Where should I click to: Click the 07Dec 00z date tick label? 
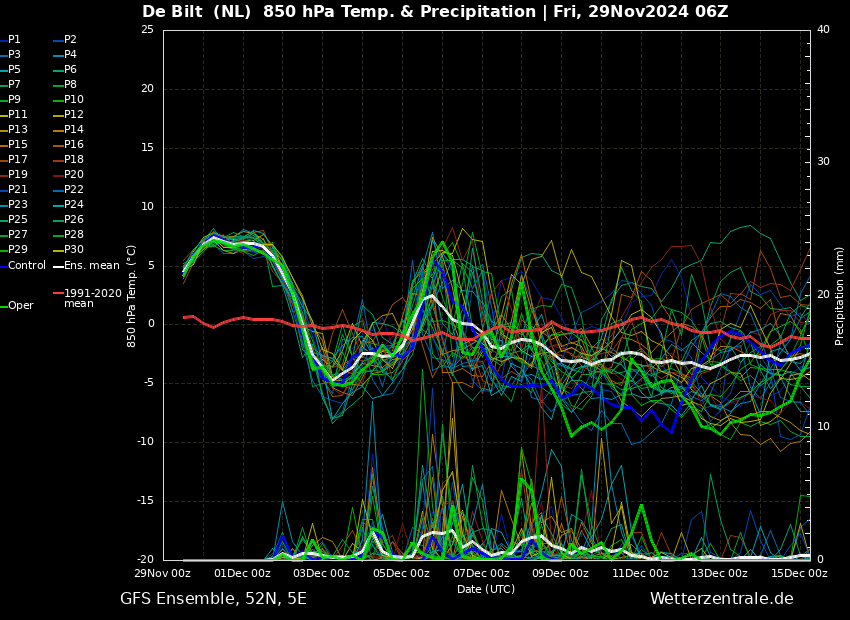(481, 573)
